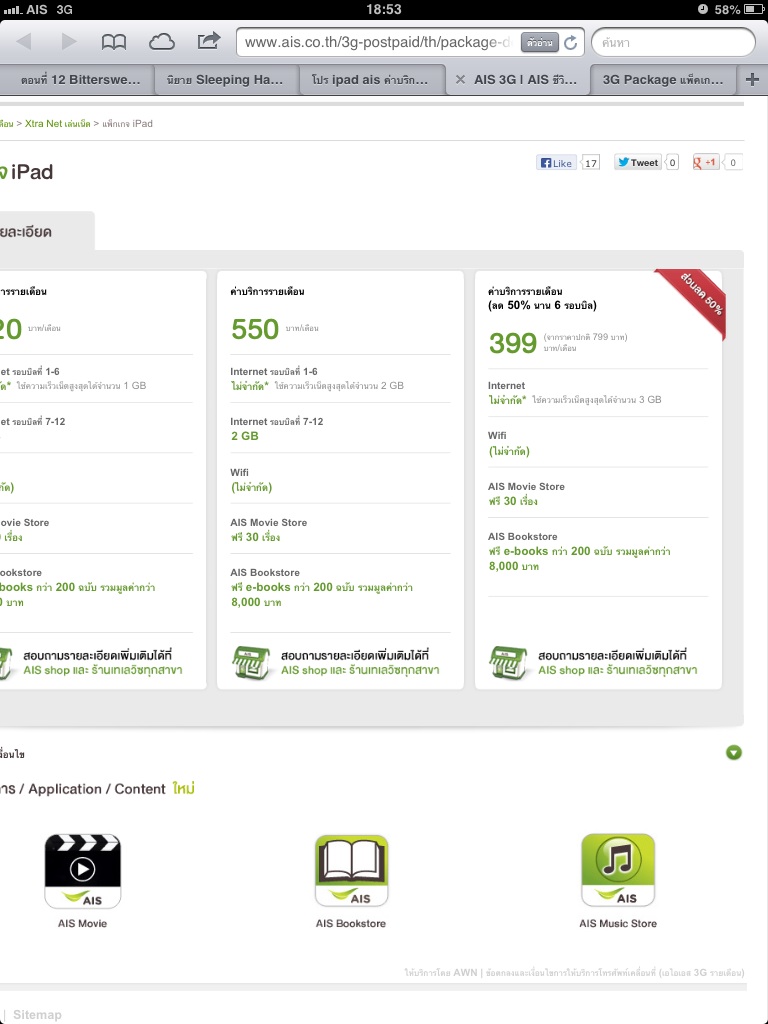Viewport: 768px width, 1024px height.
Task: Switch to 3G Package tab
Action: point(663,80)
